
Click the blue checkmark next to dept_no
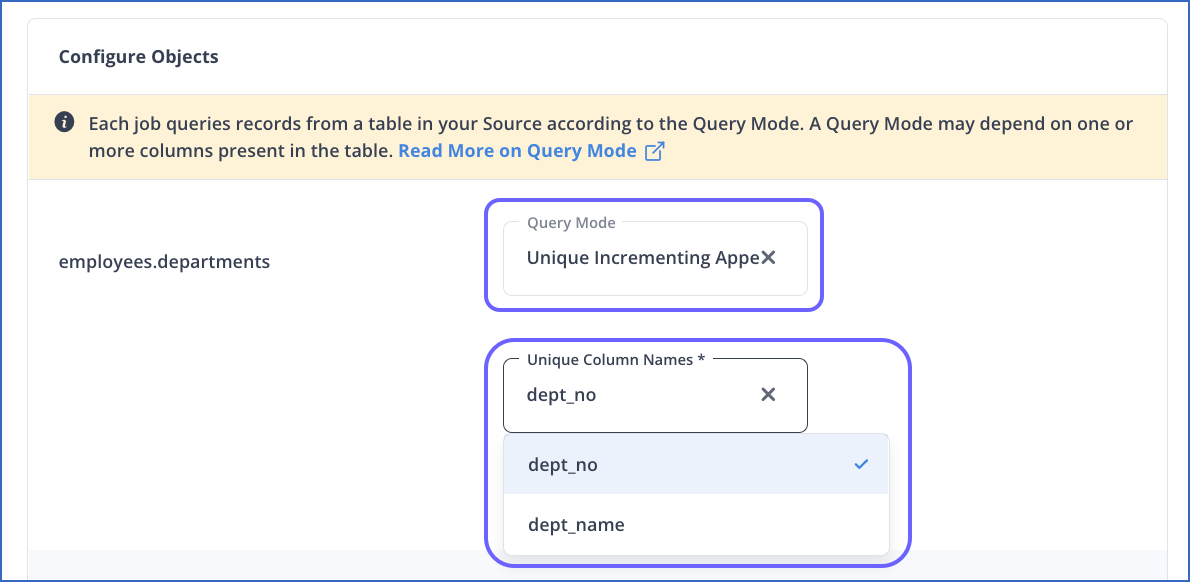[860, 463]
